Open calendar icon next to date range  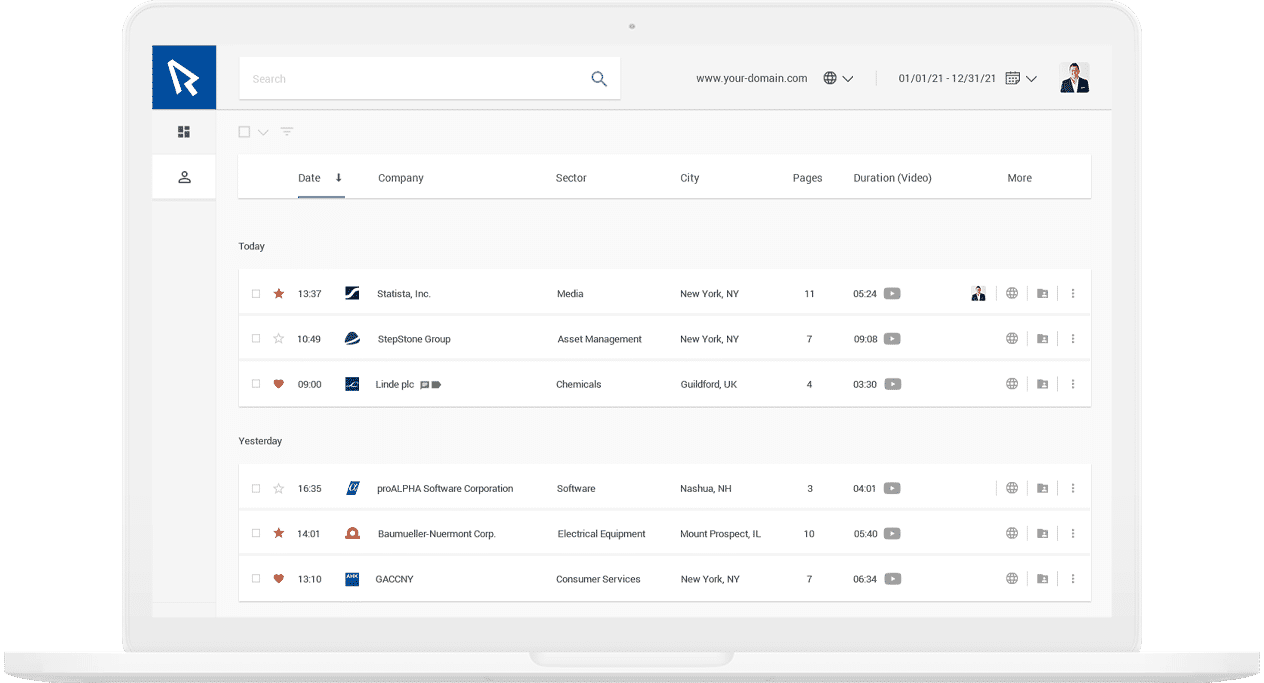coord(1012,78)
